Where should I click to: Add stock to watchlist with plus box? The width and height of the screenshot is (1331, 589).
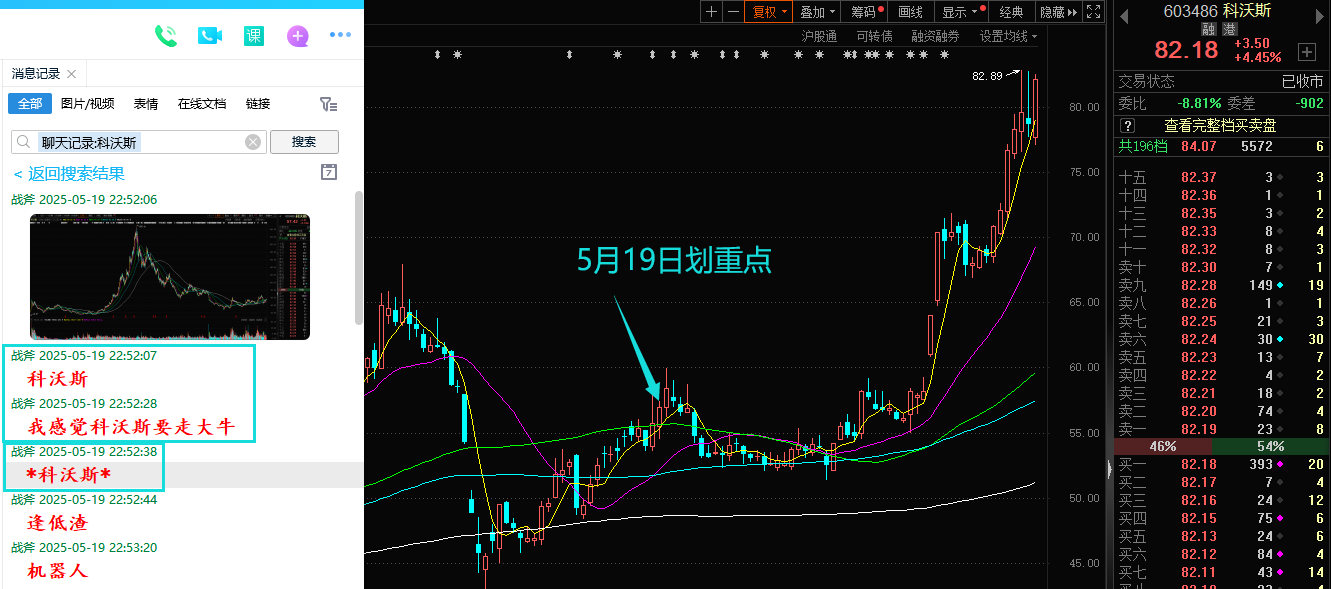pos(1306,51)
